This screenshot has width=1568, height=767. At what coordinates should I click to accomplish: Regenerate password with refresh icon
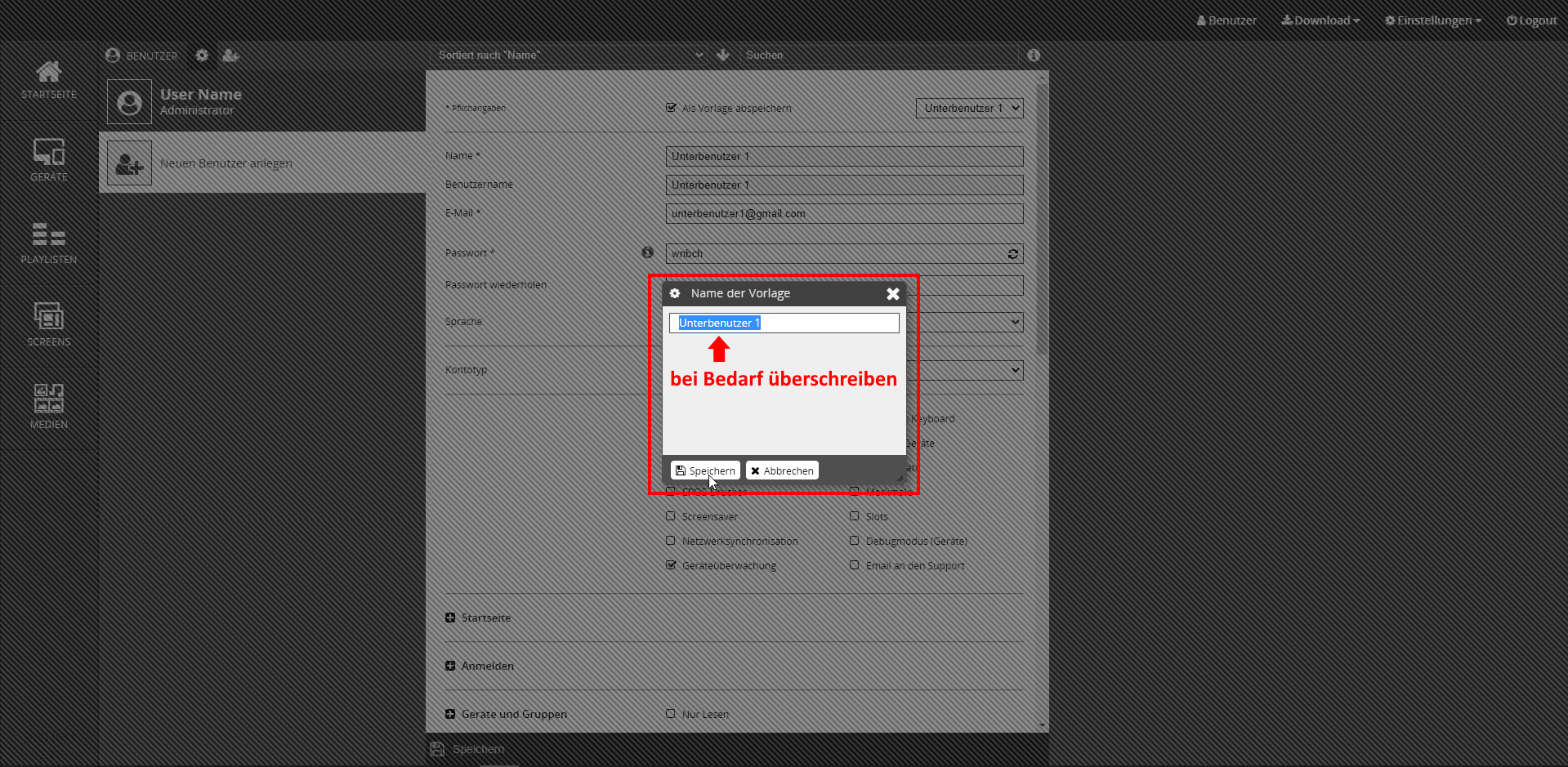point(1012,254)
